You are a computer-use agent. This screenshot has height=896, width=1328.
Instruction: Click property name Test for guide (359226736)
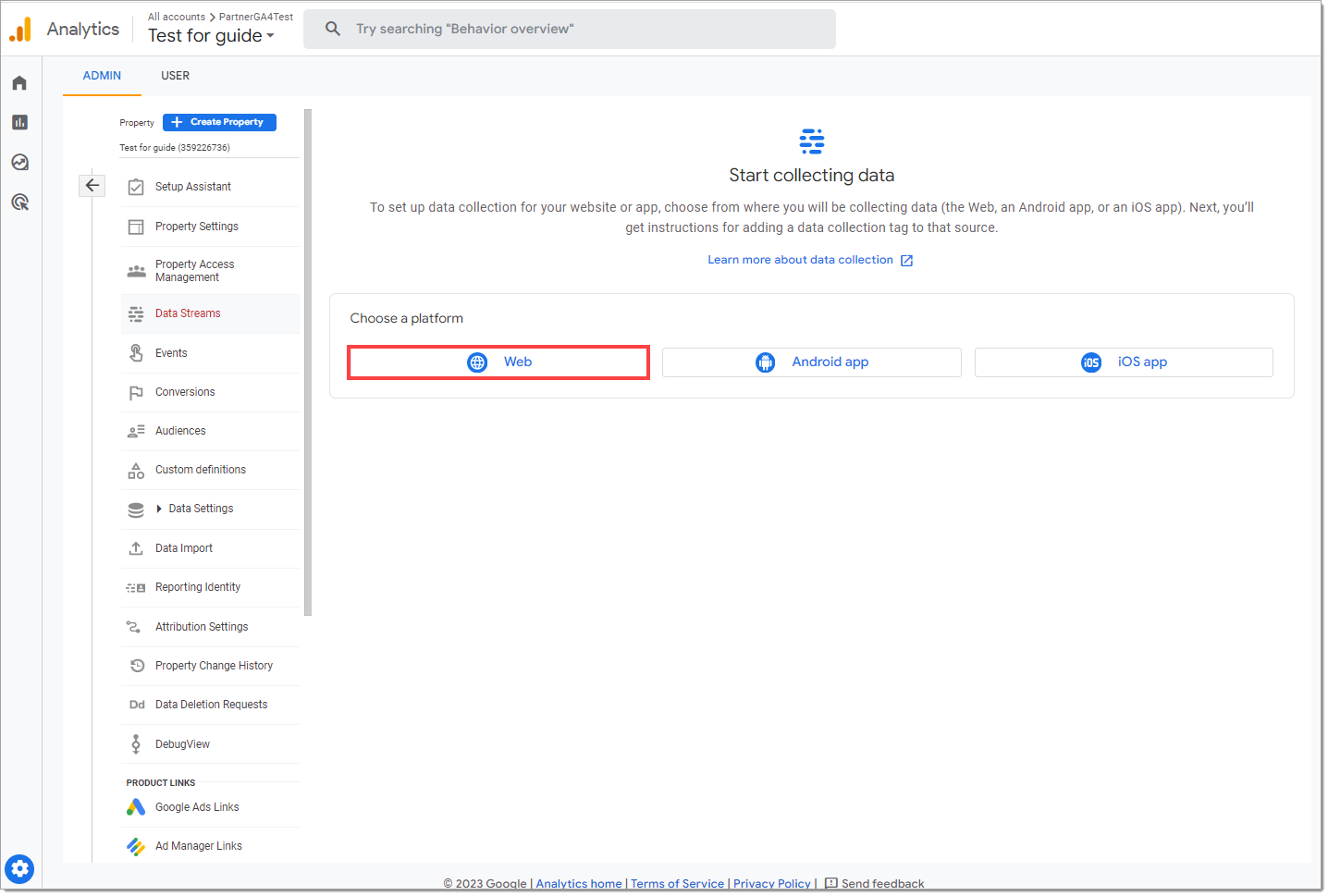(x=175, y=148)
